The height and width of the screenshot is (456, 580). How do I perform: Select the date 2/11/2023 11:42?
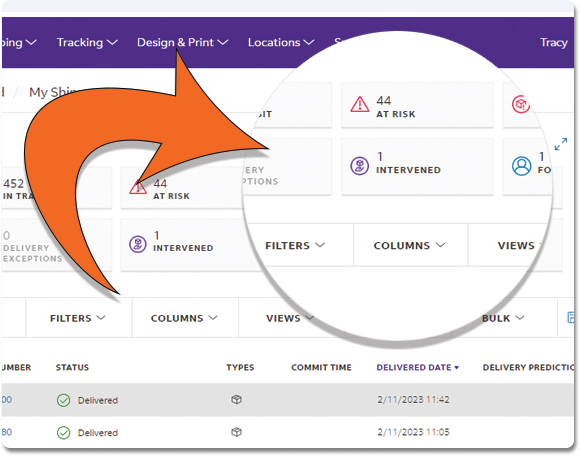[x=414, y=400]
